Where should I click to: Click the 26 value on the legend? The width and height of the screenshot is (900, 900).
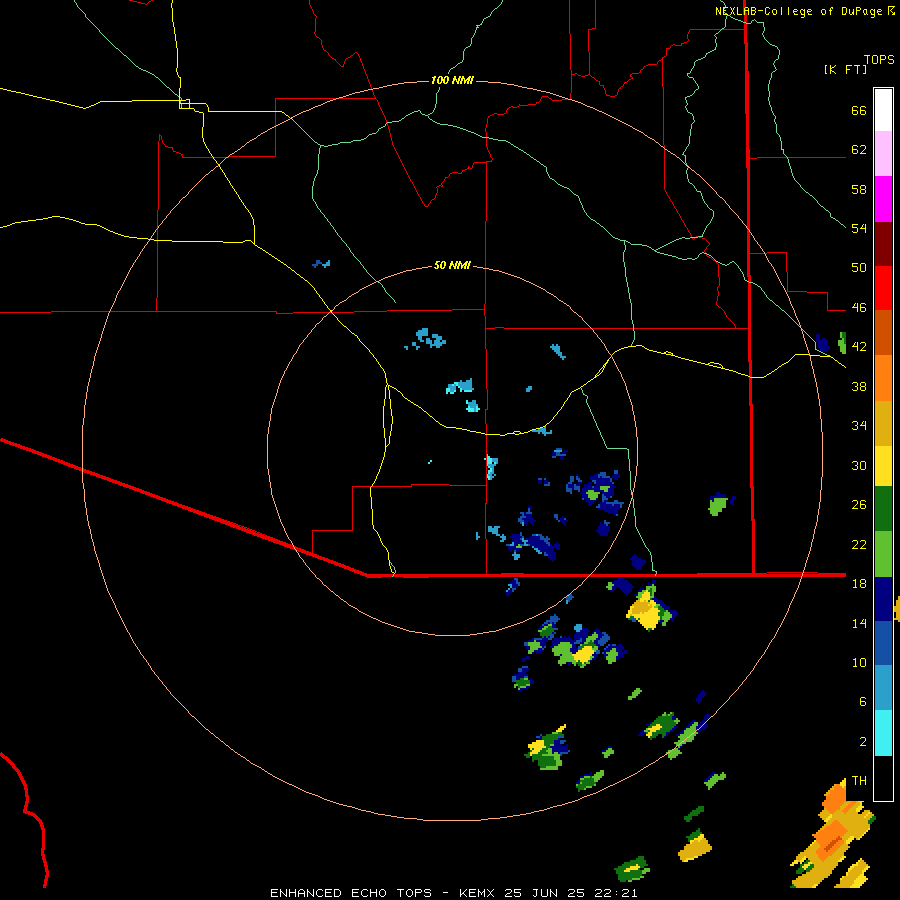pyautogui.click(x=859, y=505)
